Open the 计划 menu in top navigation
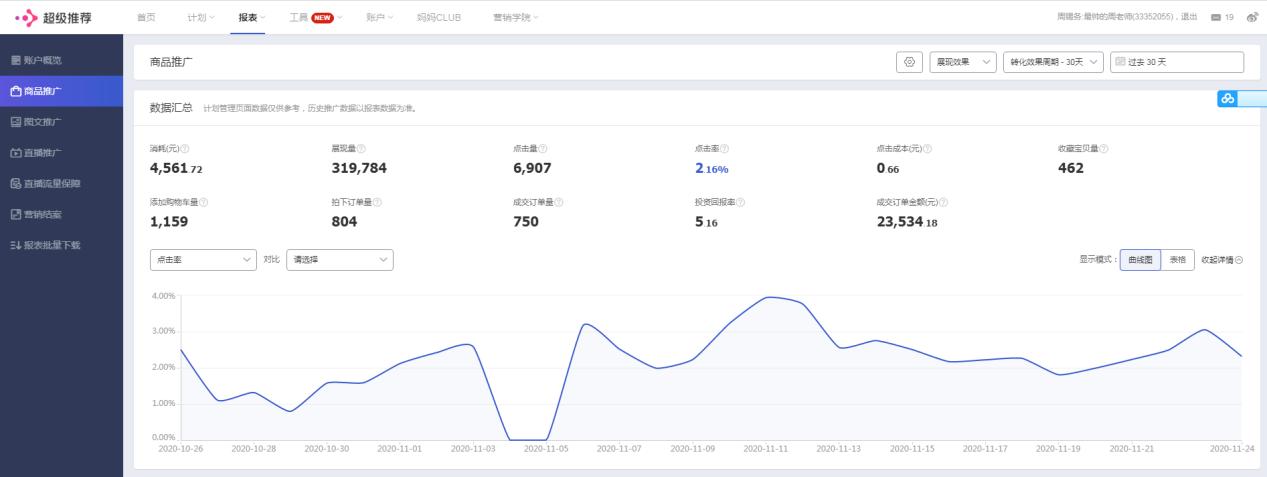Viewport: 1267px width, 477px height. [200, 17]
